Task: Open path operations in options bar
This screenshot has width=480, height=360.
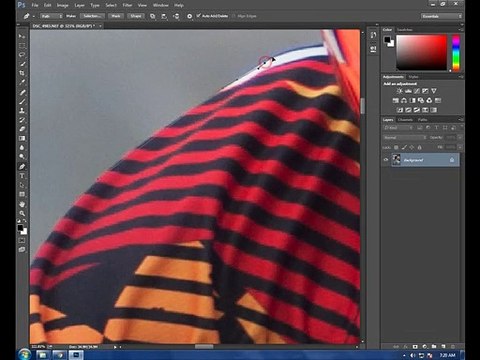Action: 153,16
